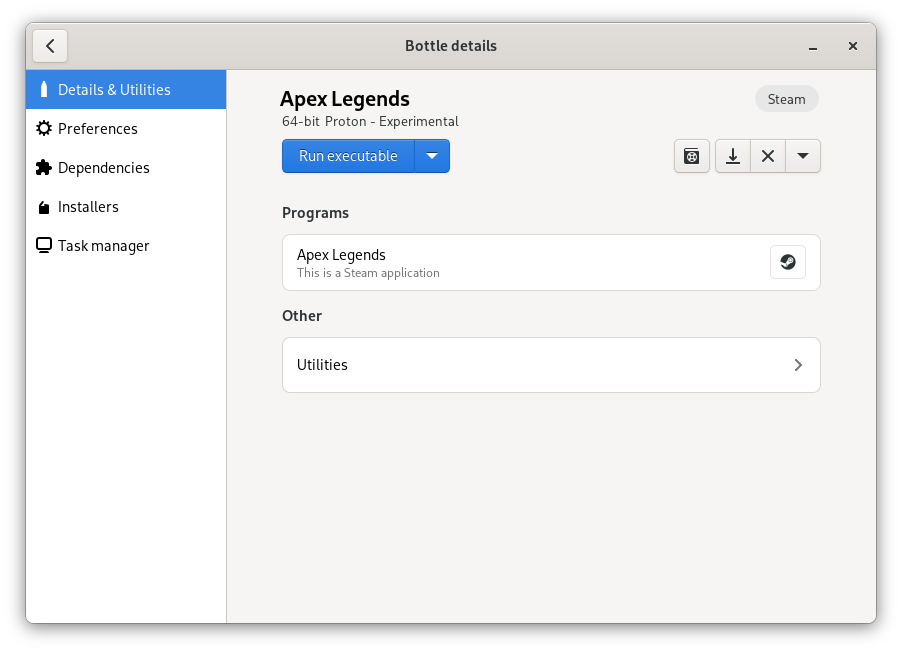This screenshot has width=902, height=652.
Task: Click the puzzle piece Dependencies icon
Action: (43, 168)
